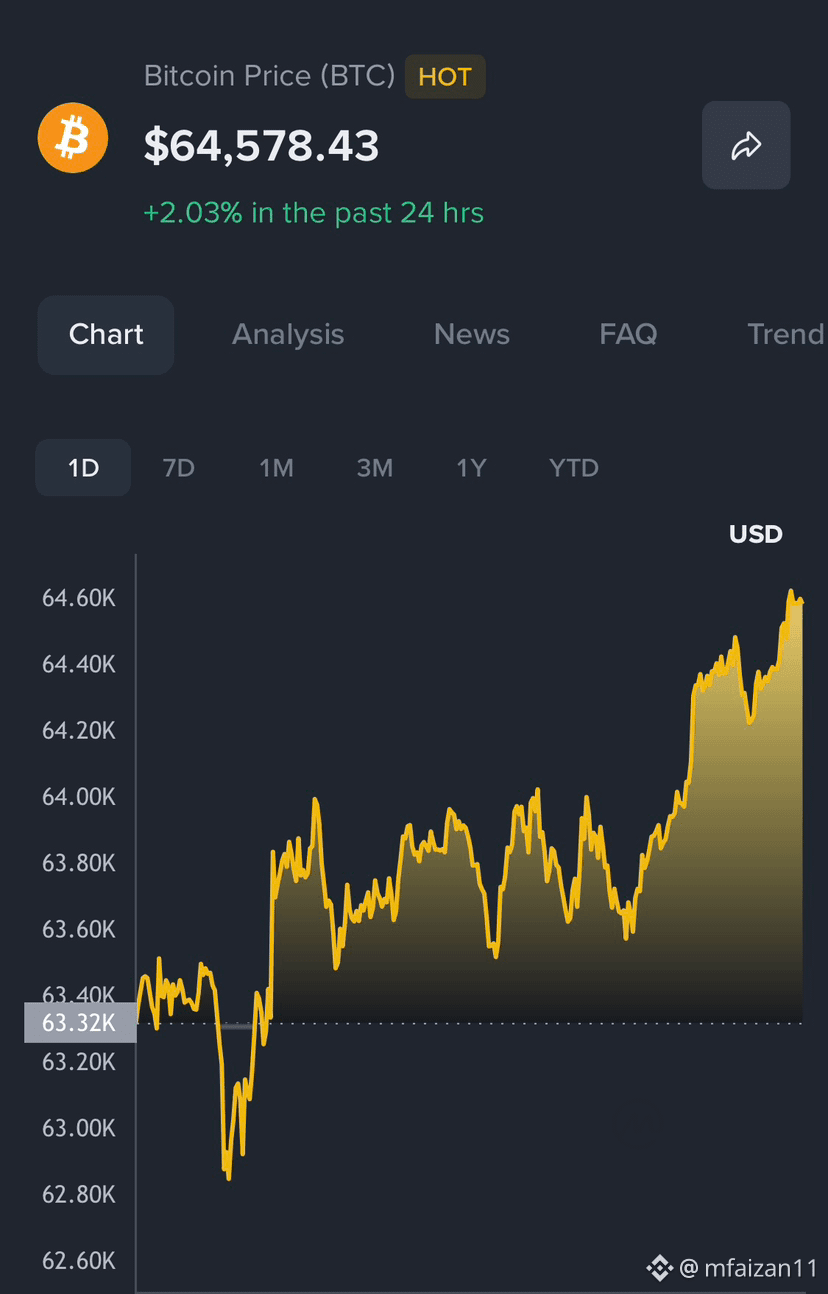Go to the News tab
Viewport: 828px width, 1294px height.
pyautogui.click(x=472, y=335)
